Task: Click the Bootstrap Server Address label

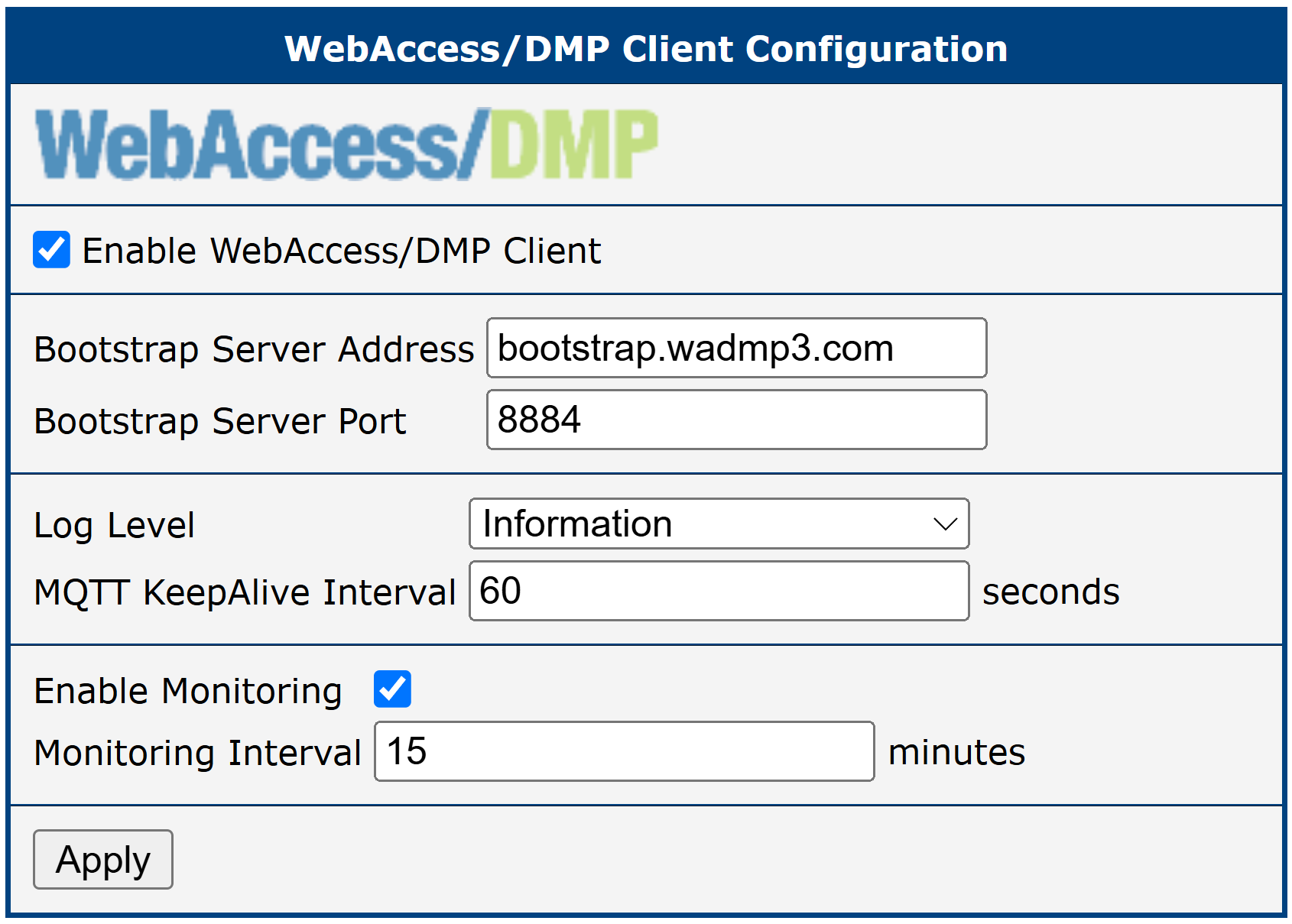Action: (255, 349)
